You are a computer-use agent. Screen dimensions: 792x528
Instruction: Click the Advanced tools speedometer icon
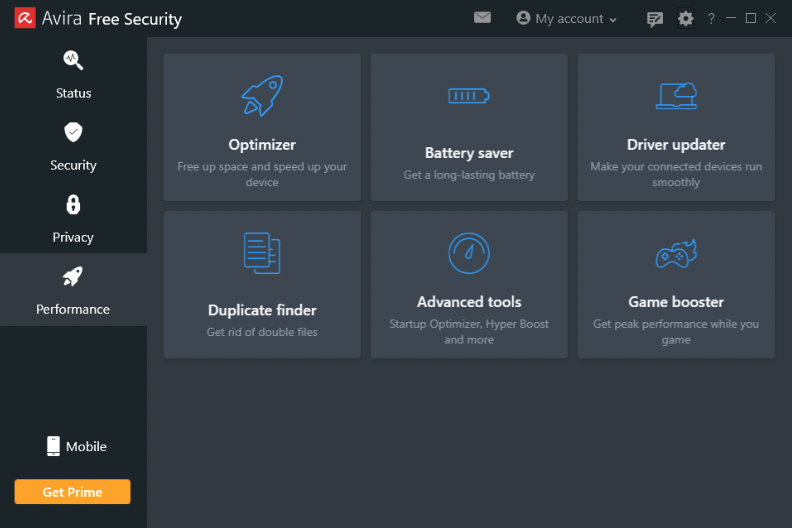(x=469, y=253)
